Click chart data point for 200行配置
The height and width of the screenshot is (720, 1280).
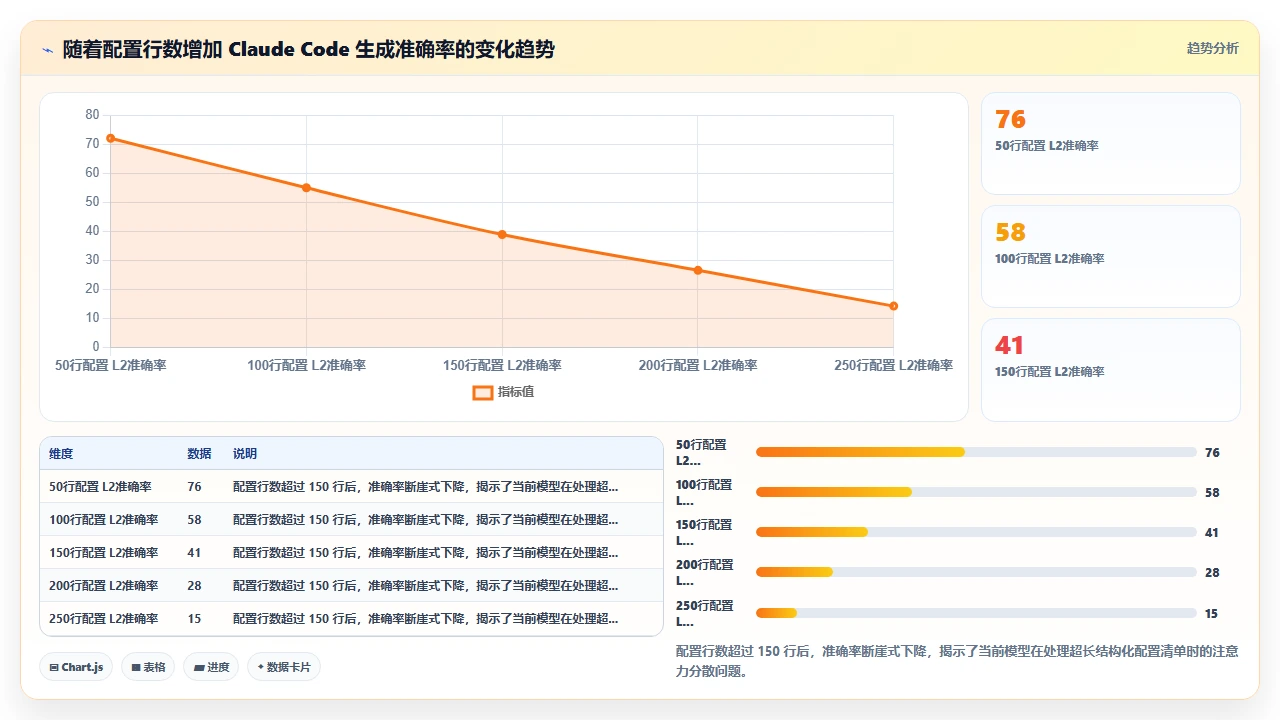point(698,270)
